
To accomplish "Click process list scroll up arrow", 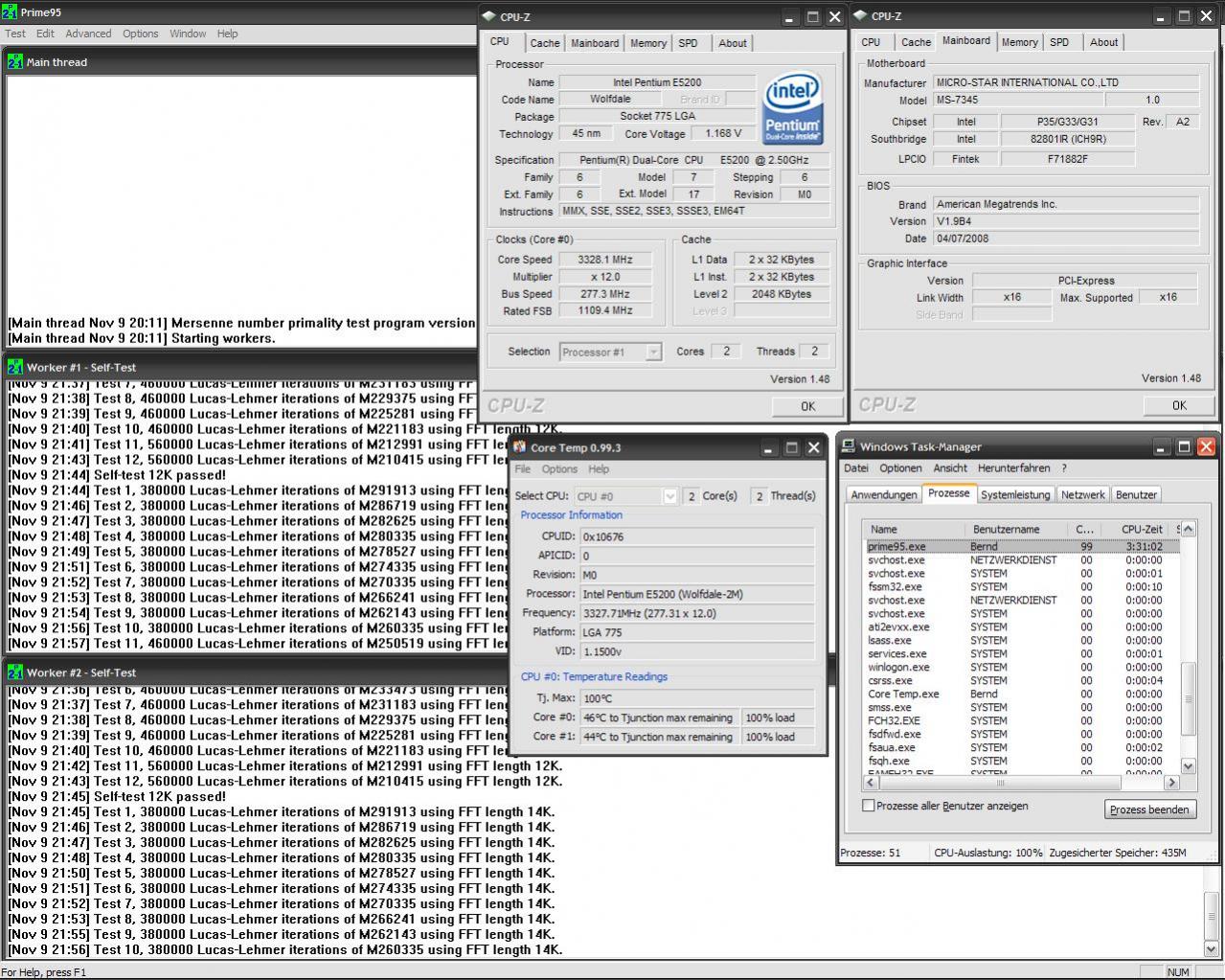I will (x=1188, y=529).
